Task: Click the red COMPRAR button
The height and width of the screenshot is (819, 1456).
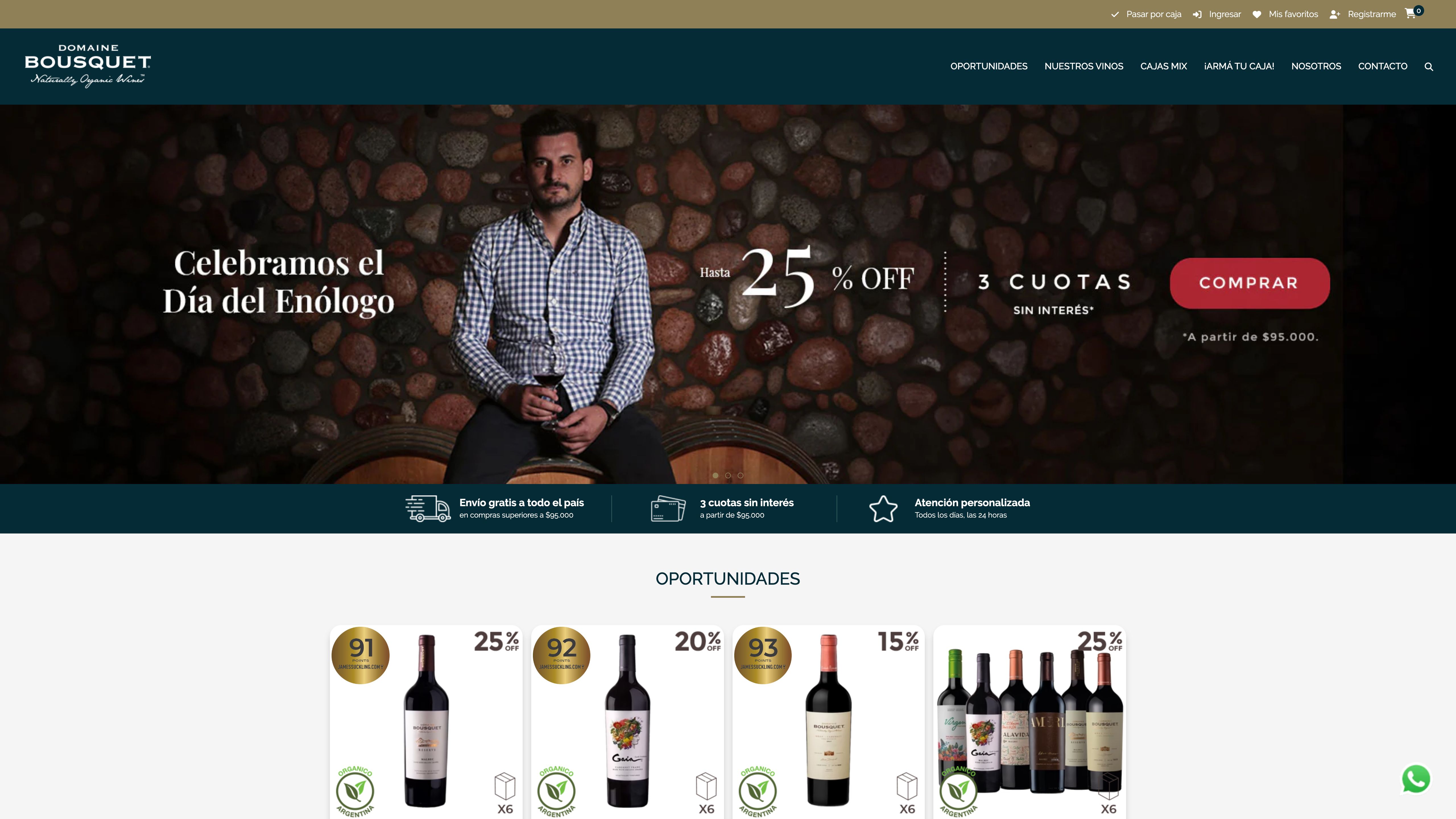Action: click(1250, 283)
